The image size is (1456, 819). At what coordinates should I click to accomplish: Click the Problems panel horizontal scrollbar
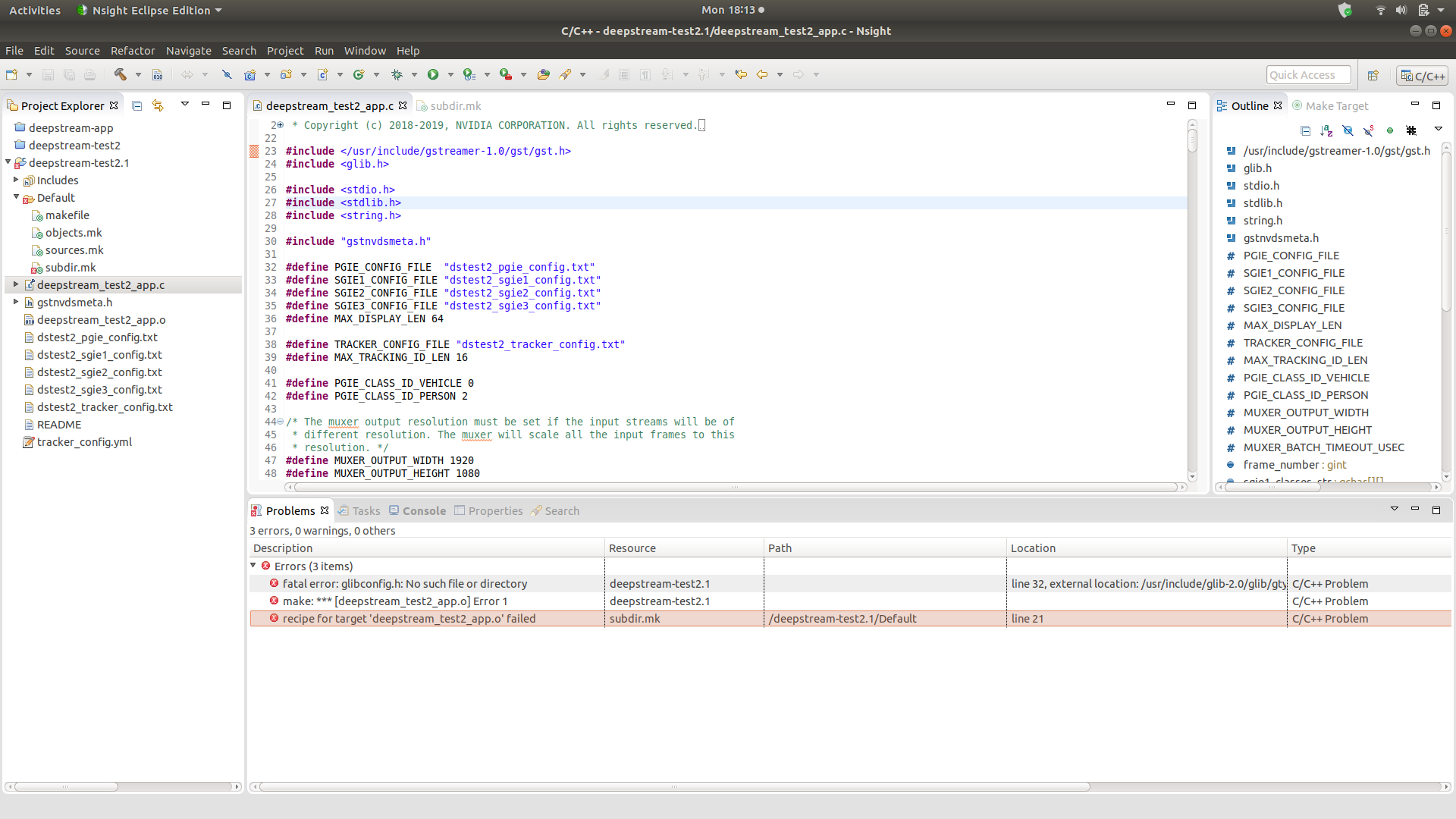pyautogui.click(x=673, y=787)
